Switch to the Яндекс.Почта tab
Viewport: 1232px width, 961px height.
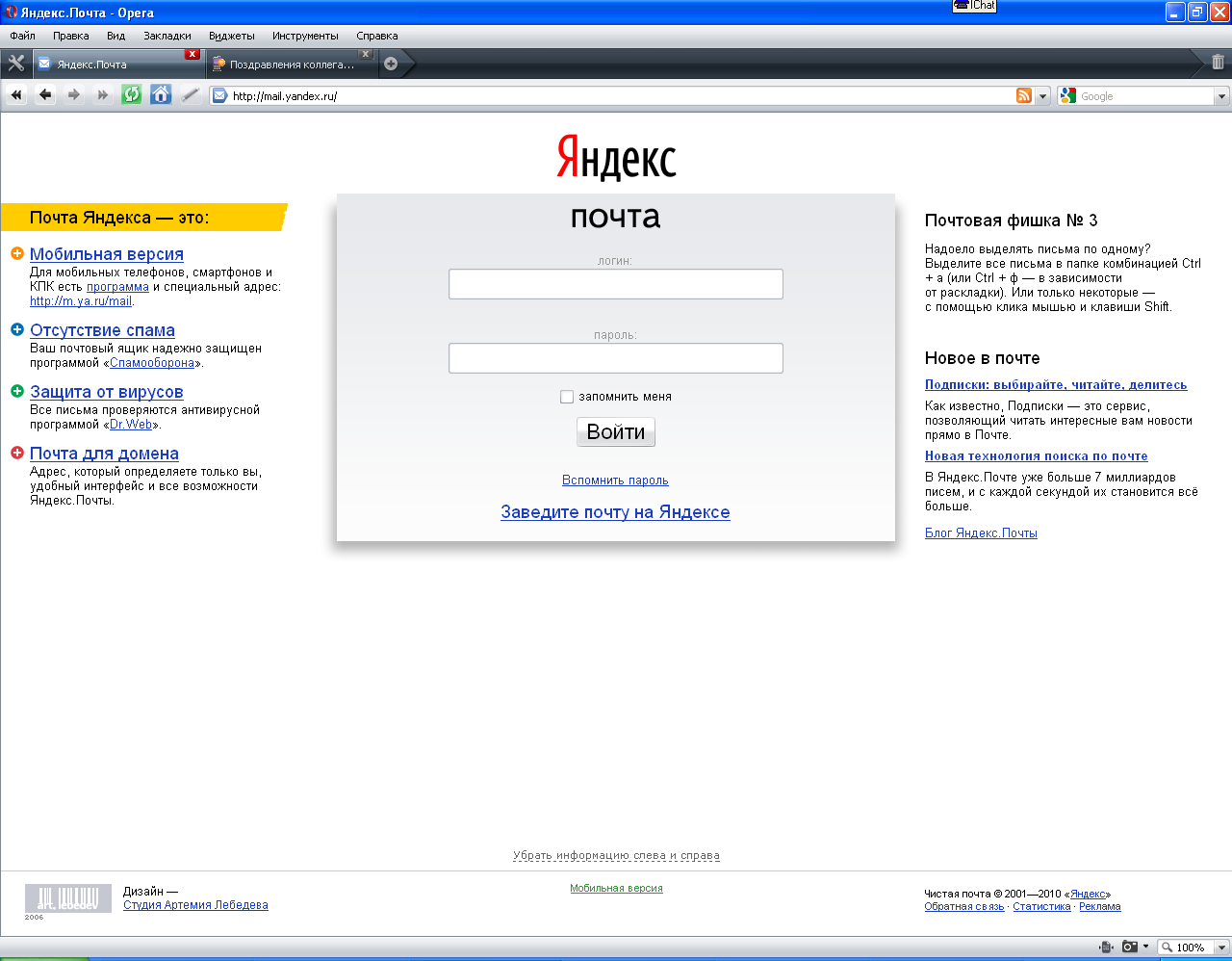tap(117, 65)
